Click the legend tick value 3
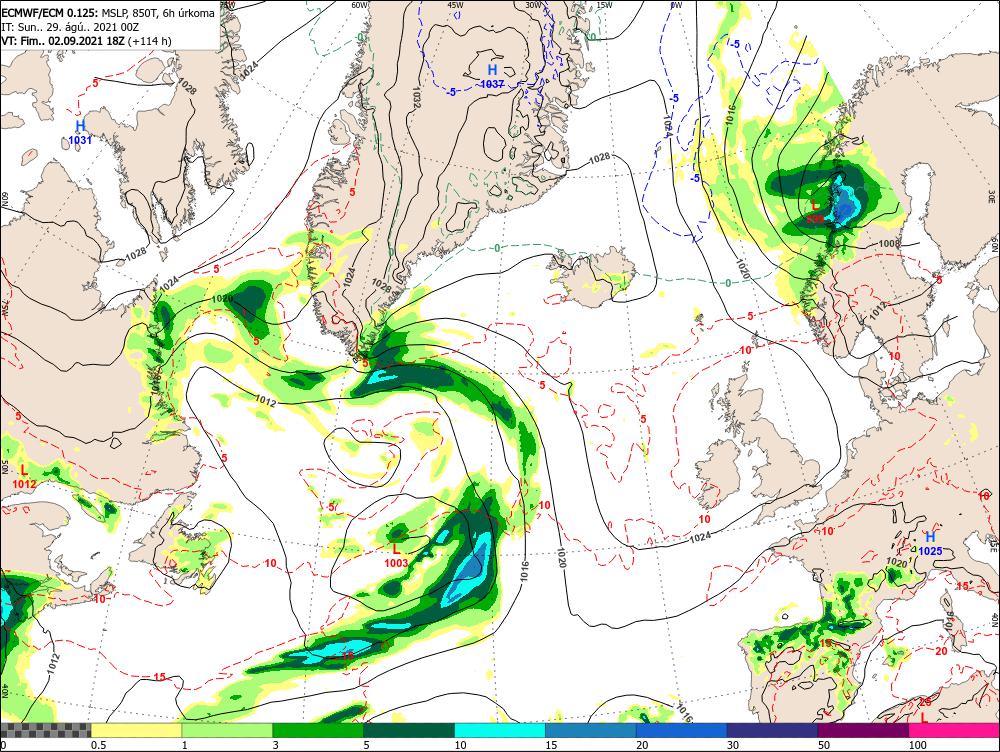 (x=276, y=745)
